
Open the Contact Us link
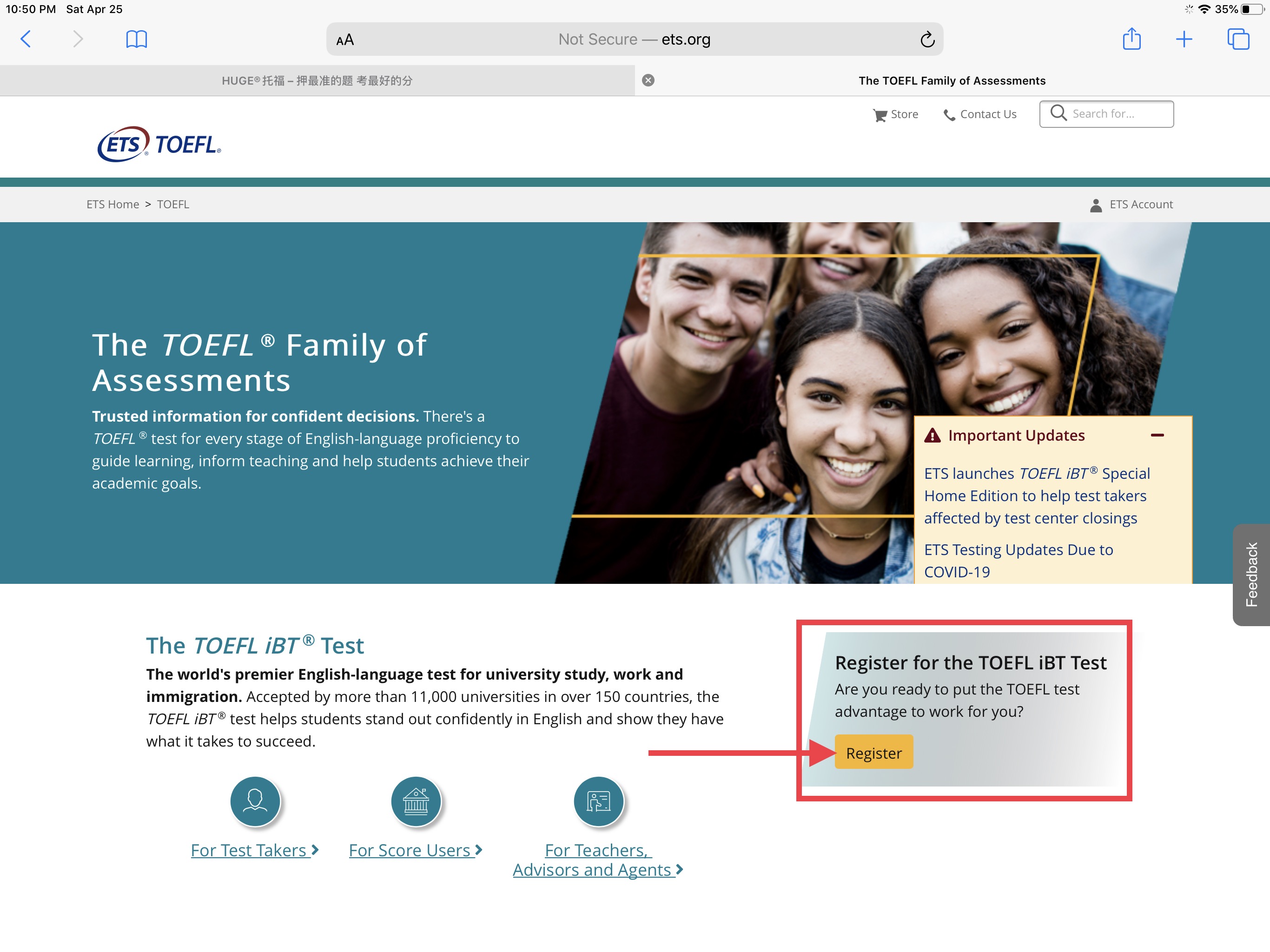pyautogui.click(x=988, y=114)
